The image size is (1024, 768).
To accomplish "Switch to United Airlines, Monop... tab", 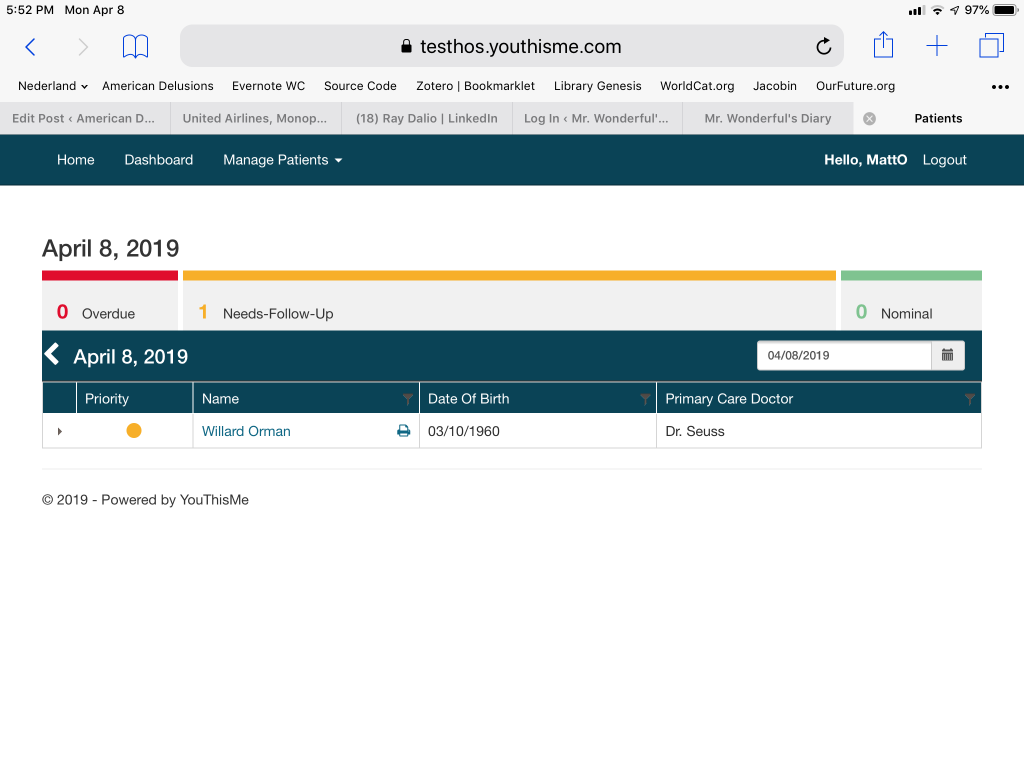I will 255,119.
